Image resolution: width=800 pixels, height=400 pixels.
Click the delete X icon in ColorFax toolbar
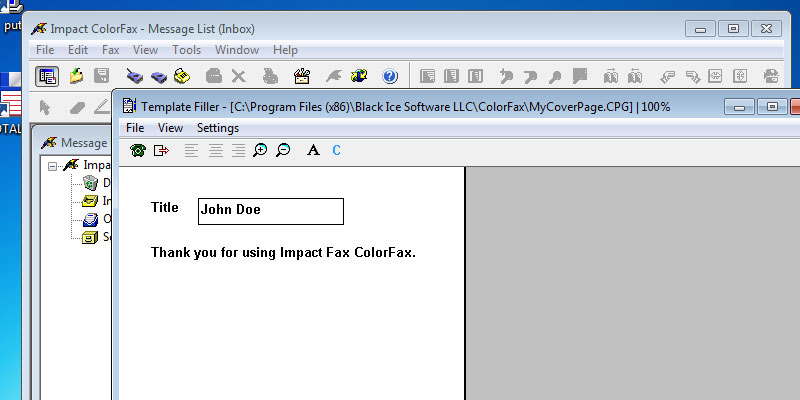239,76
